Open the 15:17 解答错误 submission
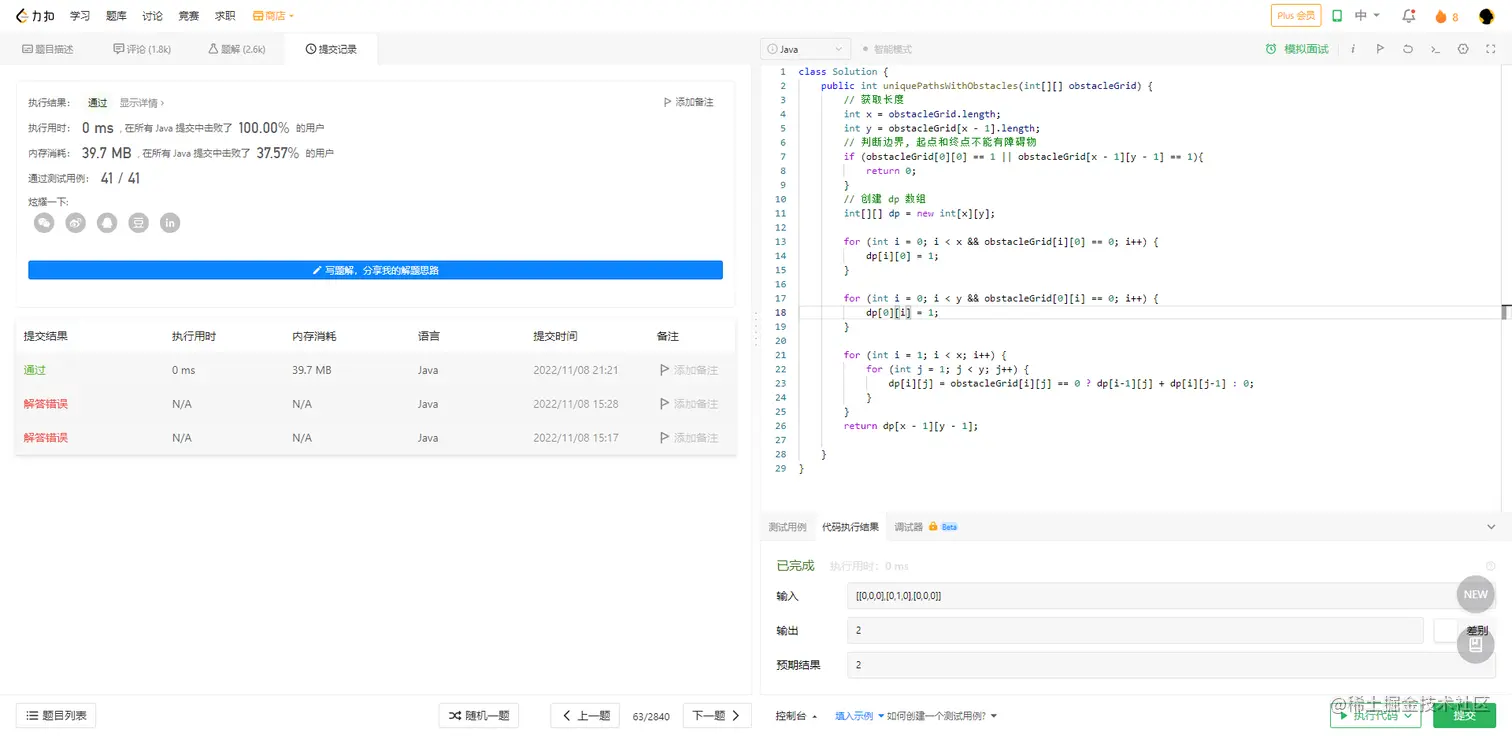 [x=46, y=438]
